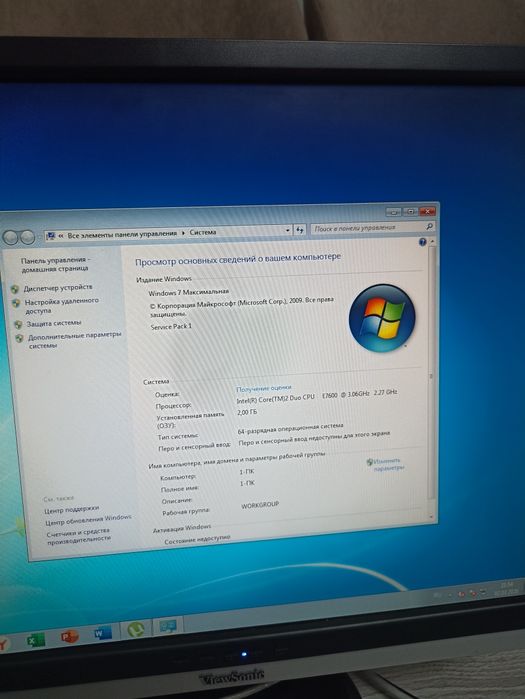Click the shield icon next to 'Изменить параметры'
This screenshot has width=525, height=699.
(369, 462)
